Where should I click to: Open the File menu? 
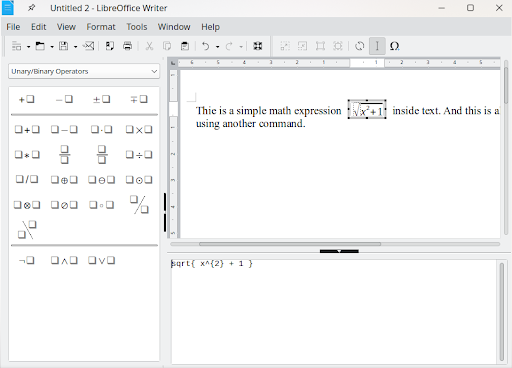[13, 27]
